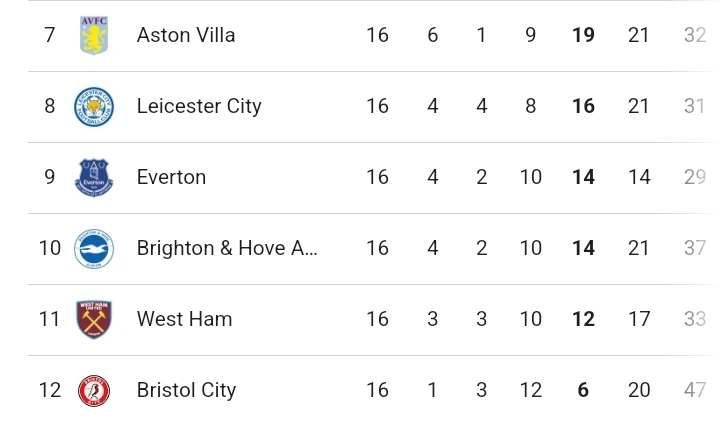This screenshot has height=437, width=720.
Task: Click the Everton club crest
Action: click(94, 178)
